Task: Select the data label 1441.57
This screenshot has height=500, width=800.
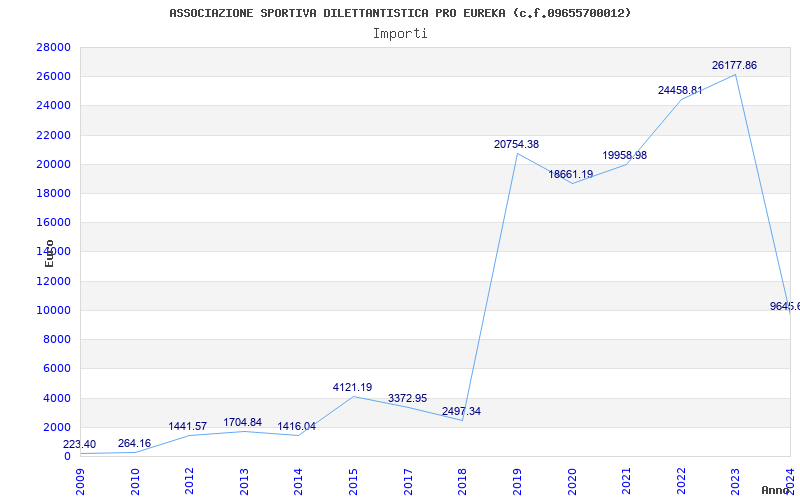Action: [x=188, y=426]
